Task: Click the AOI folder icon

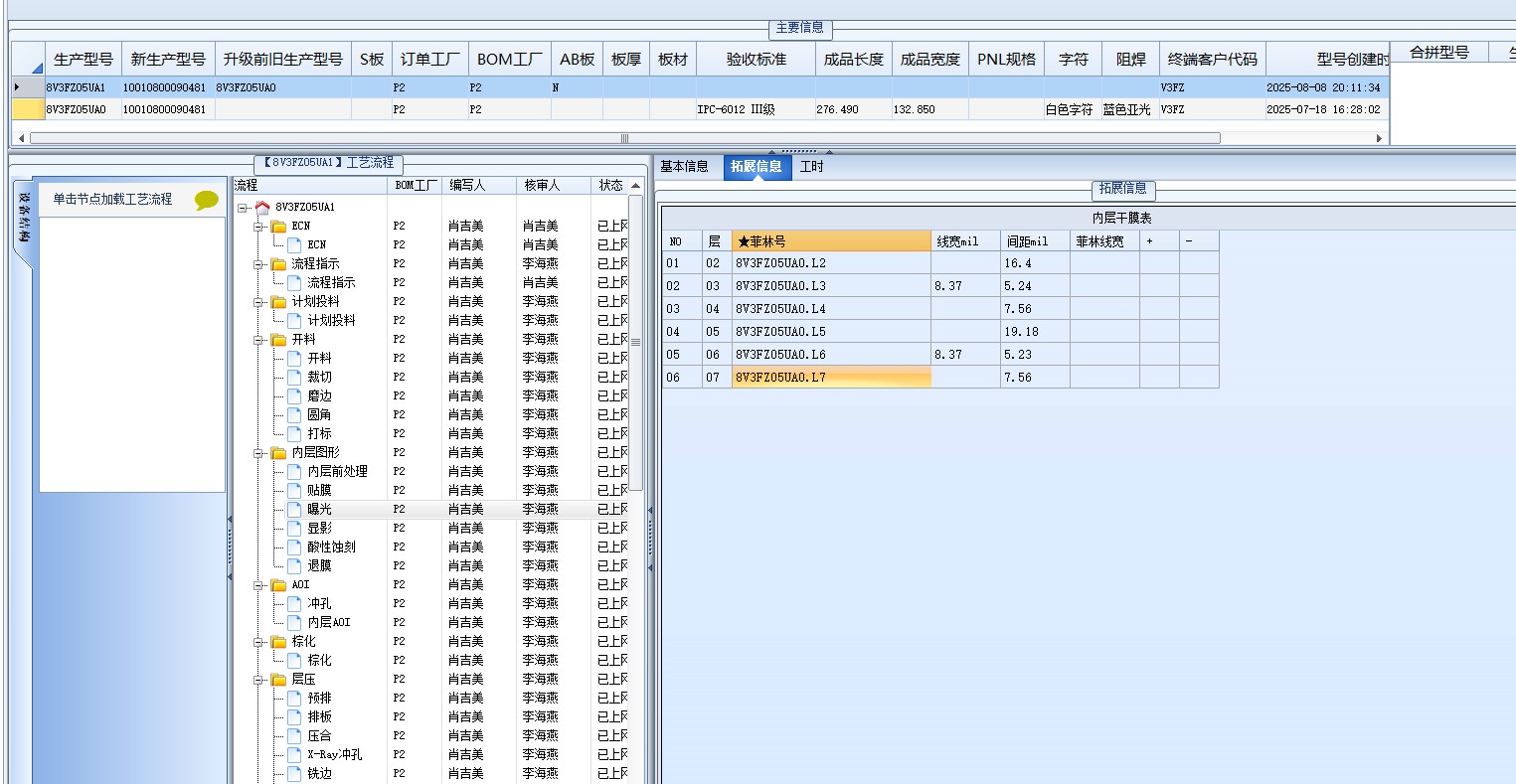Action: [x=278, y=584]
